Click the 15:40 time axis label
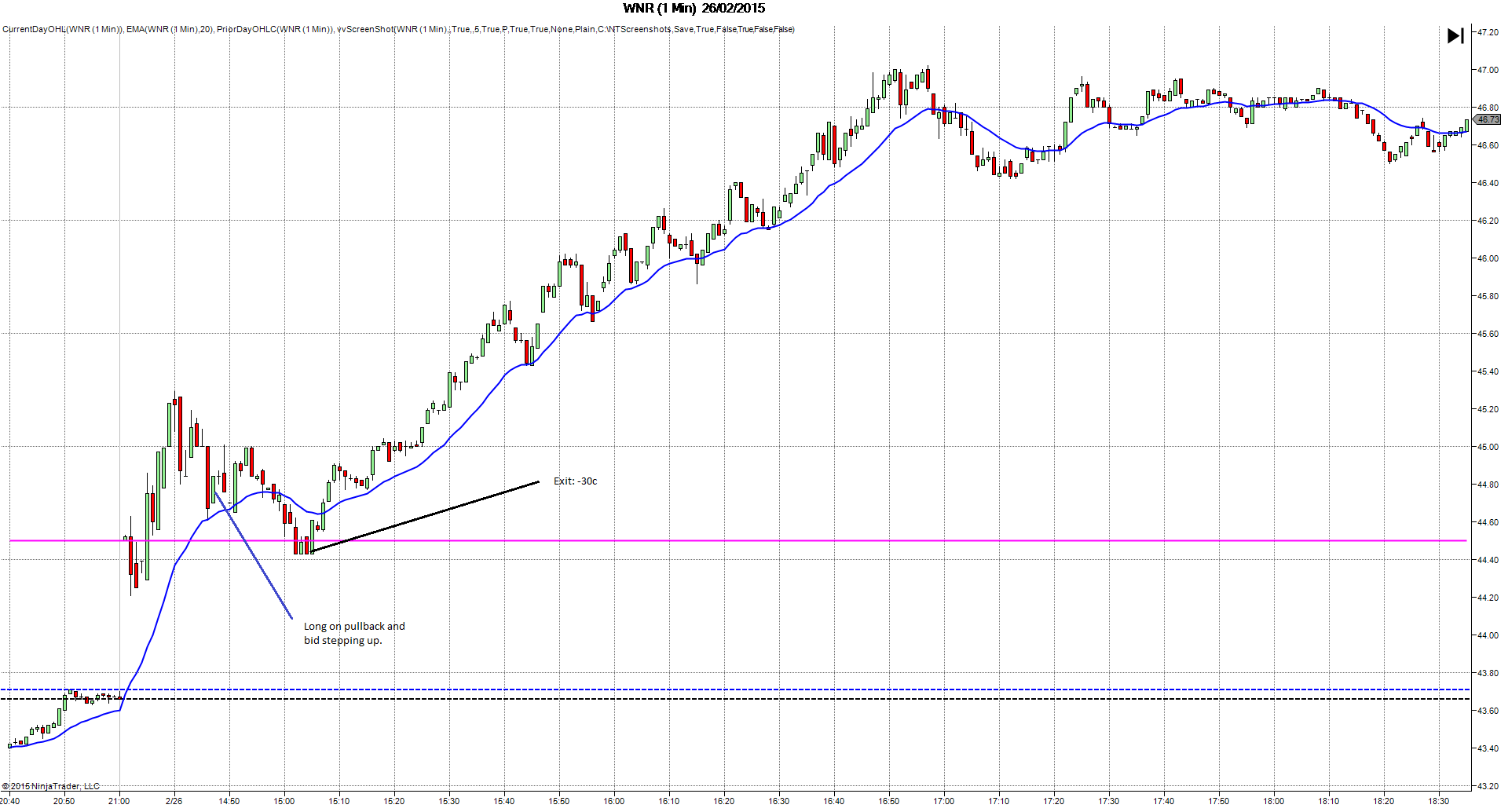 pos(504,801)
